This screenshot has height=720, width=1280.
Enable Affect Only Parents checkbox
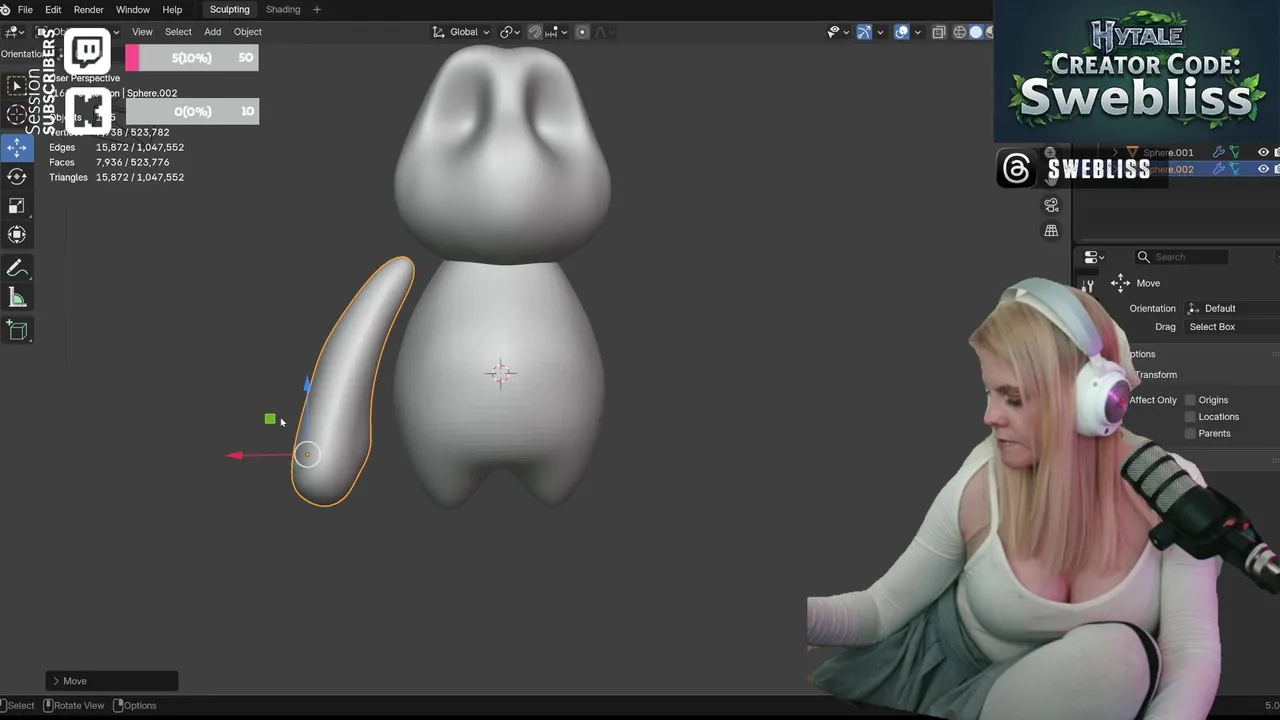pos(1190,433)
